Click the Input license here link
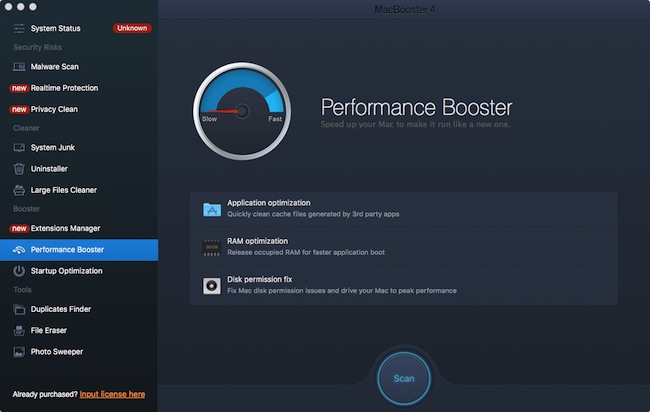Viewport: 650px width, 412px height. (x=112, y=394)
